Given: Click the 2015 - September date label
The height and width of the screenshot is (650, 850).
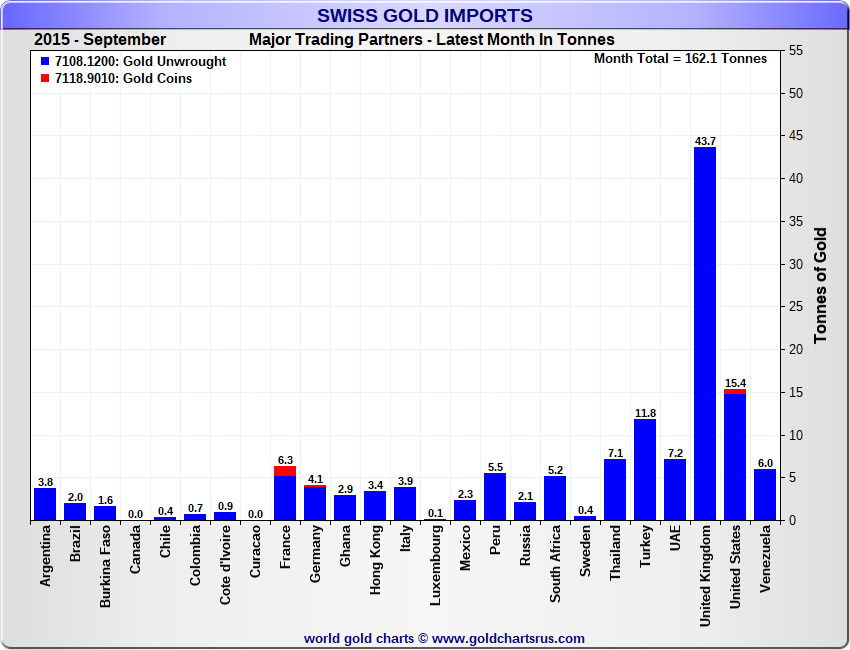Looking at the screenshot, I should coord(100,40).
